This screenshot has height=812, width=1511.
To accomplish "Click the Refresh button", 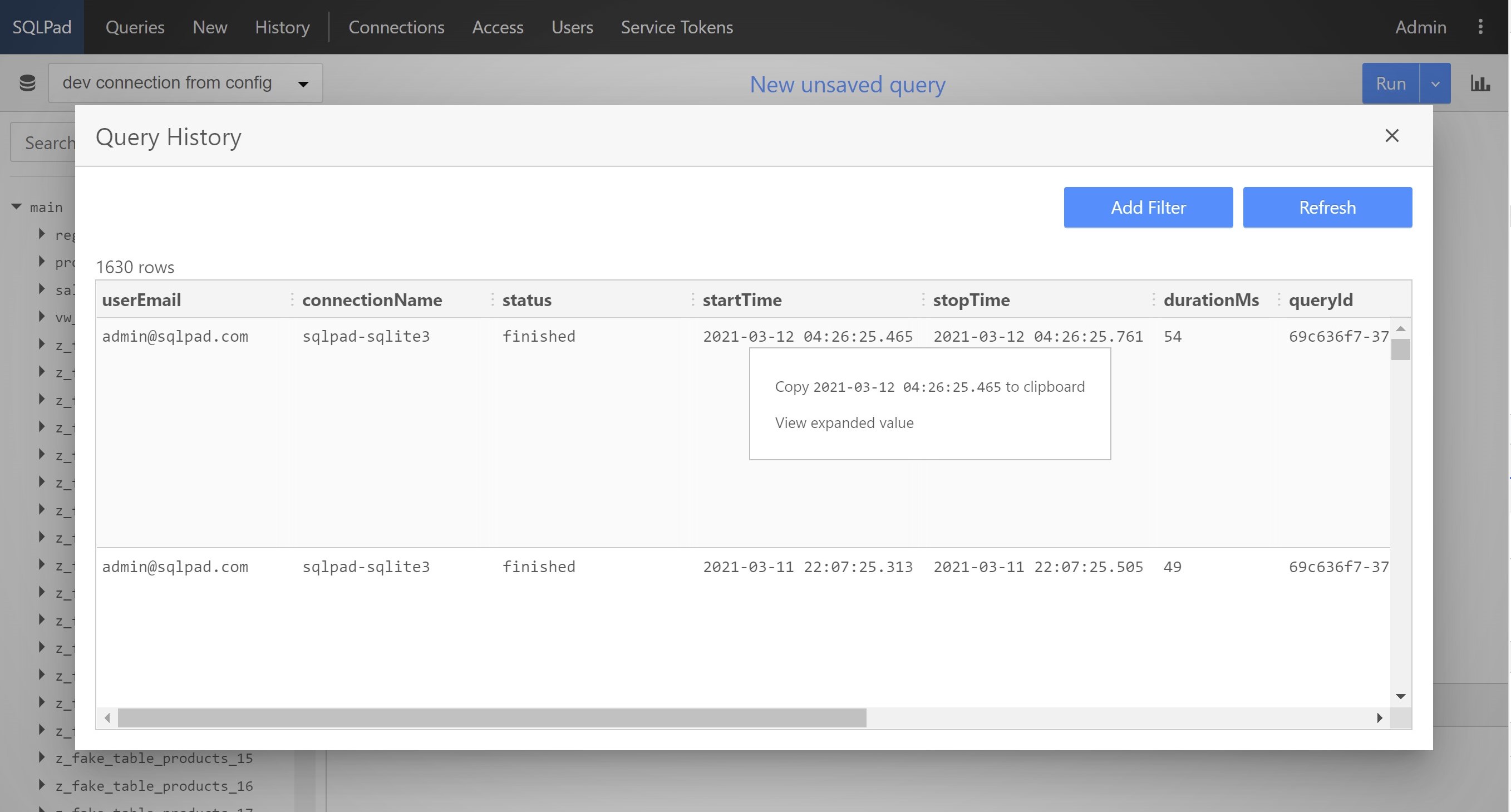I will pos(1327,207).
